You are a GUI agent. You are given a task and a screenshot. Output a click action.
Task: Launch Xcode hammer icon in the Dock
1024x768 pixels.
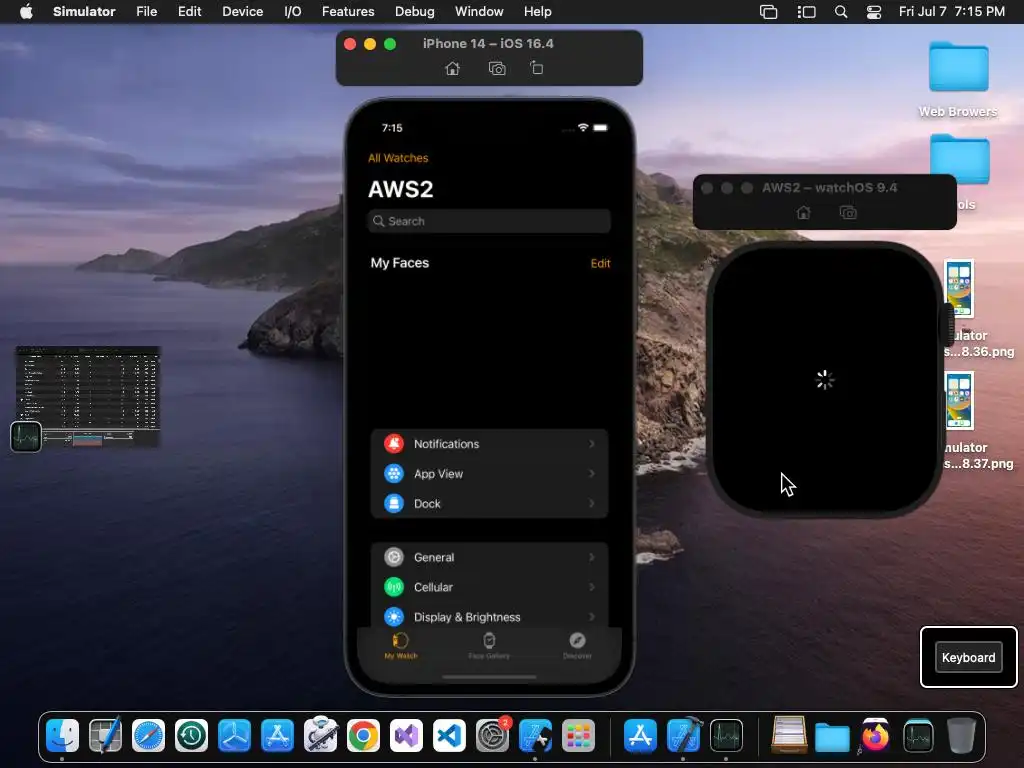[x=683, y=736]
